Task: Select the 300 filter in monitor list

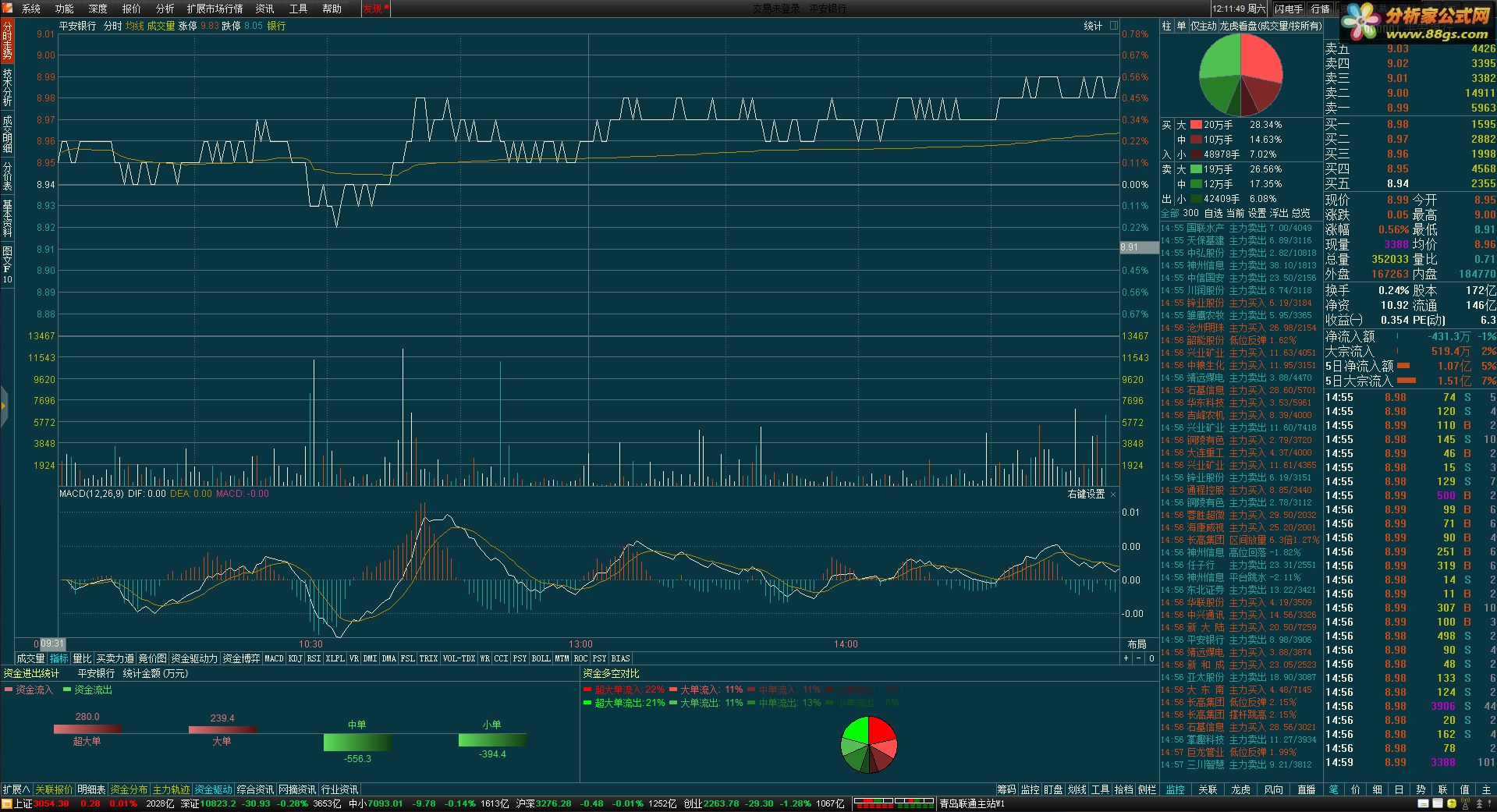Action: (1190, 213)
